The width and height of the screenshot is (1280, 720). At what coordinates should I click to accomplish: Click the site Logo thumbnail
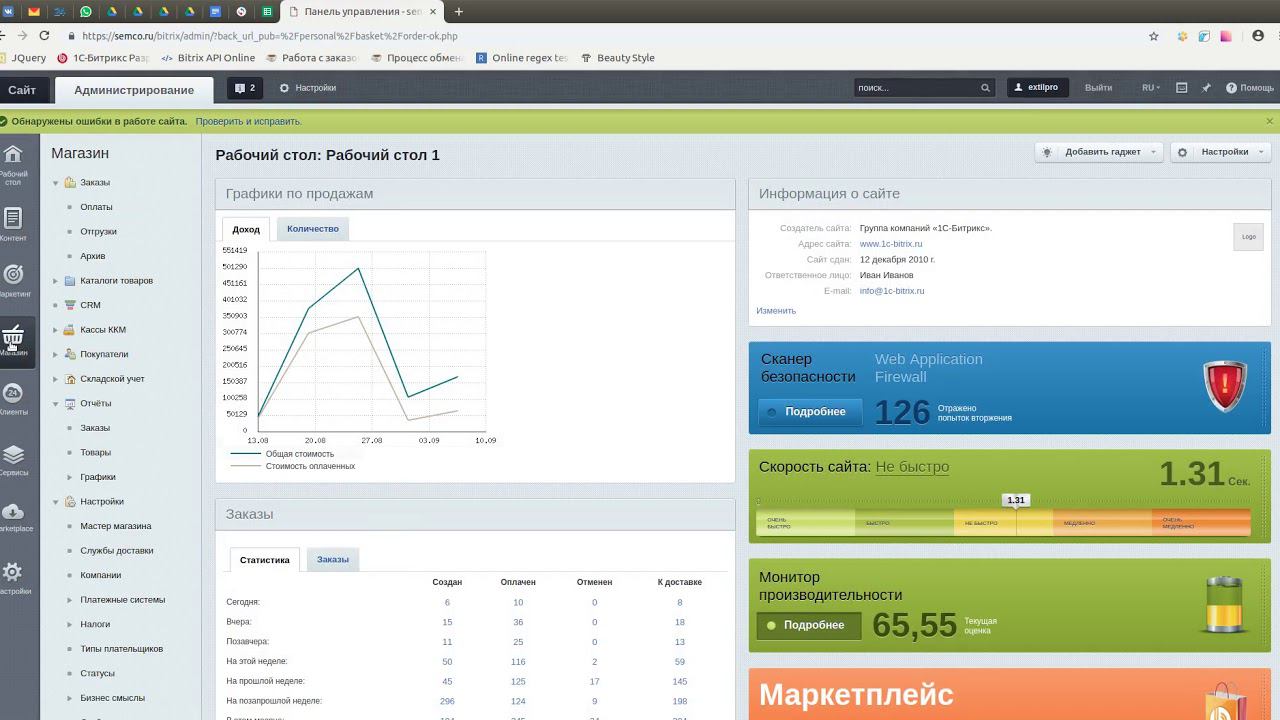1248,237
